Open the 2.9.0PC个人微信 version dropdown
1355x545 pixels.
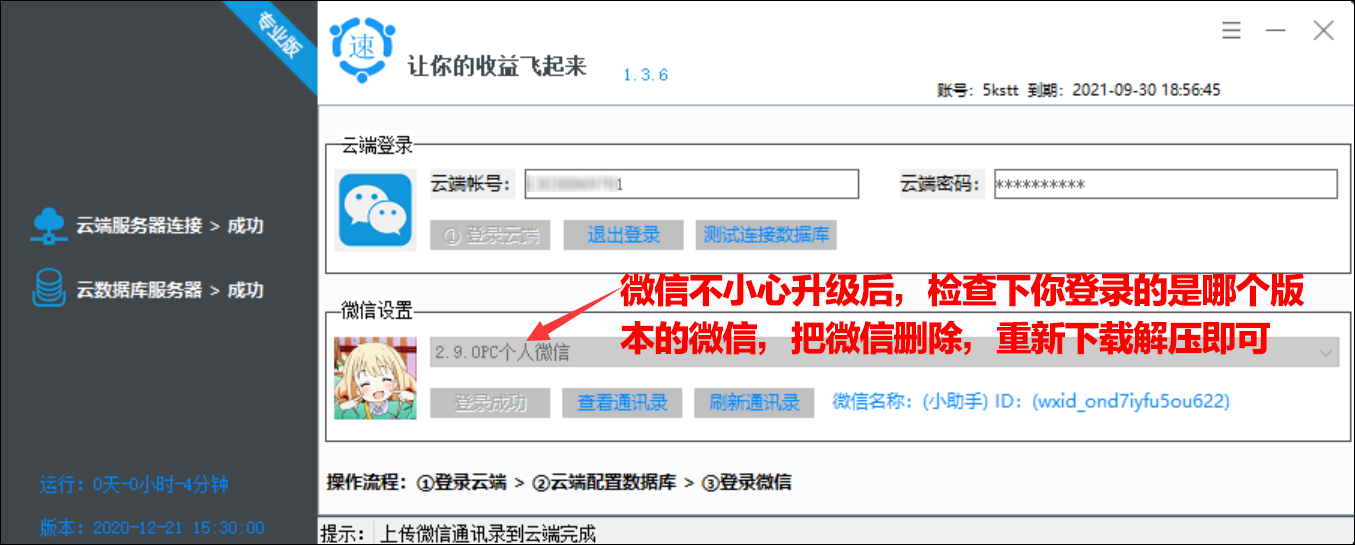[885, 352]
